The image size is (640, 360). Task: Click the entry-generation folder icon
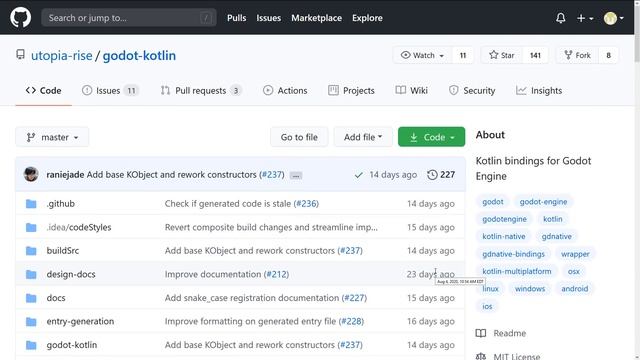coord(31,322)
